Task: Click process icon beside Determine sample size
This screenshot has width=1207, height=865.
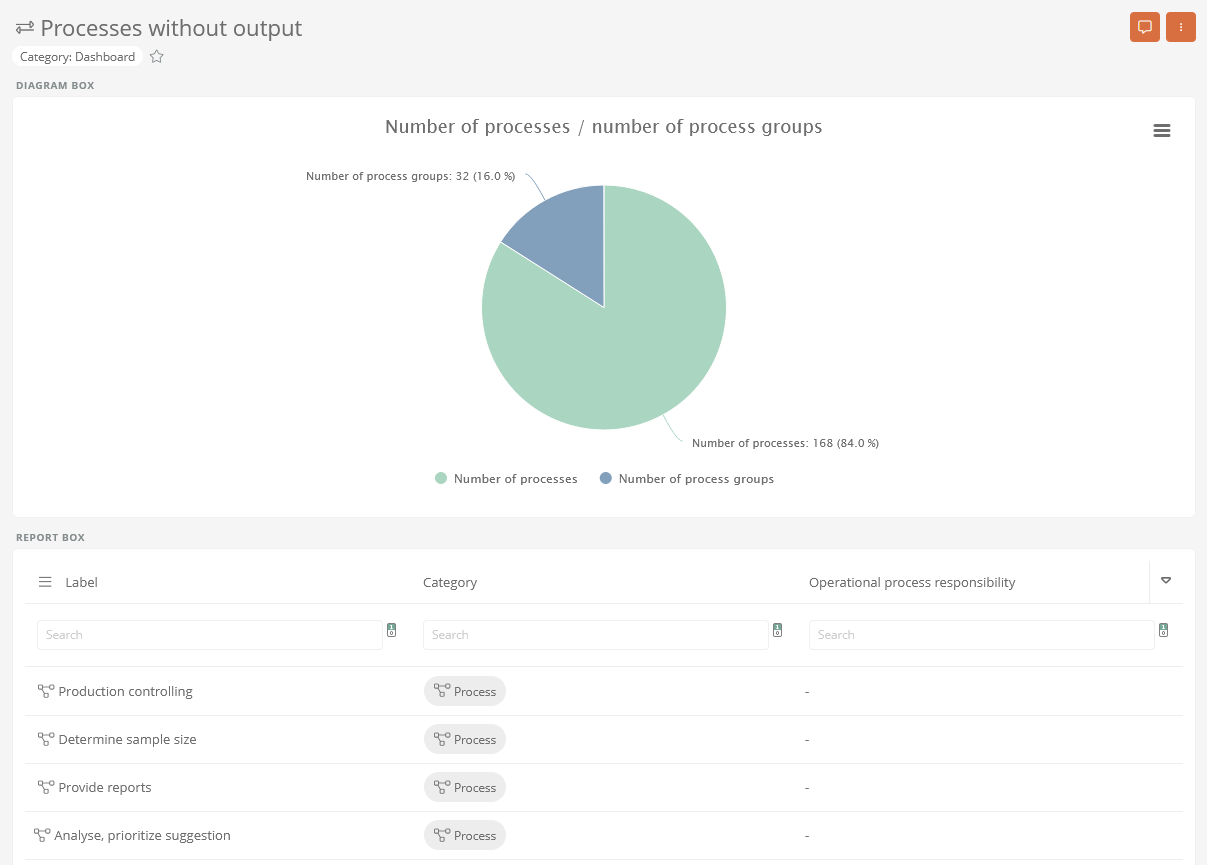Action: (46, 739)
